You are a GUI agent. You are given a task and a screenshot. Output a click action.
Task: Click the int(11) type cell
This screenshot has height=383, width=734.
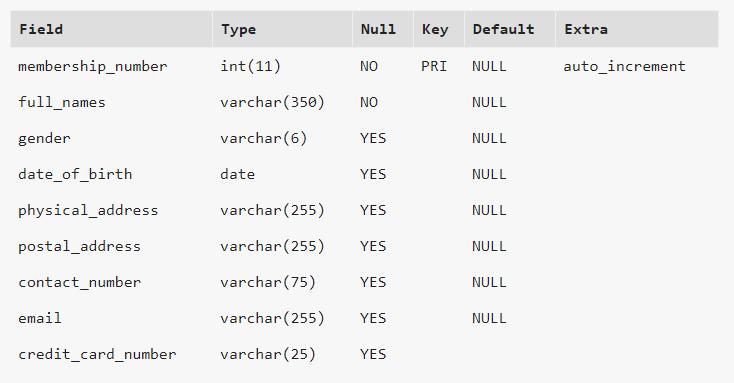(x=250, y=66)
